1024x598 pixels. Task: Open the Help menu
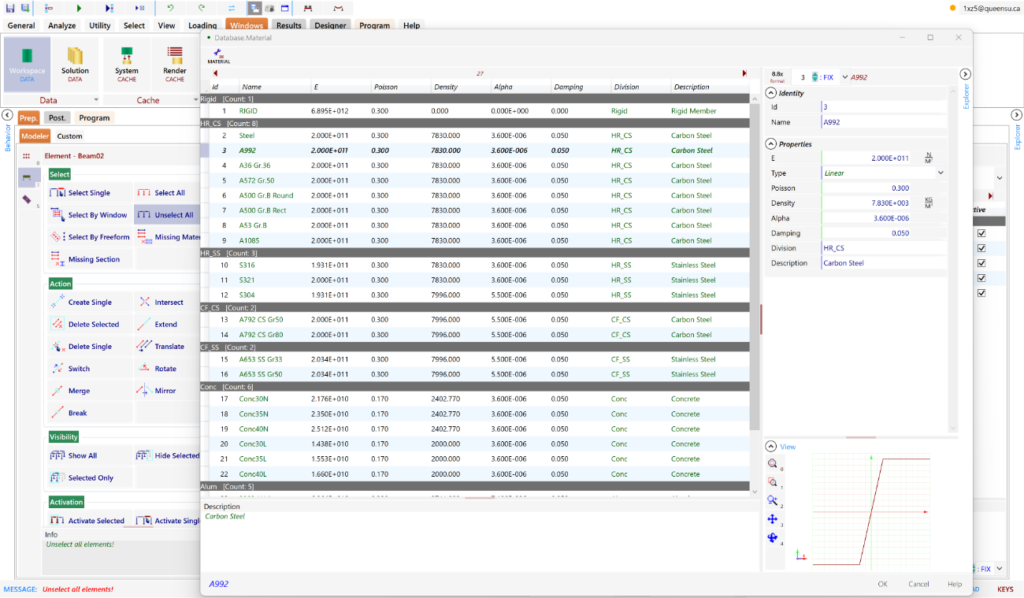pyautogui.click(x=411, y=25)
